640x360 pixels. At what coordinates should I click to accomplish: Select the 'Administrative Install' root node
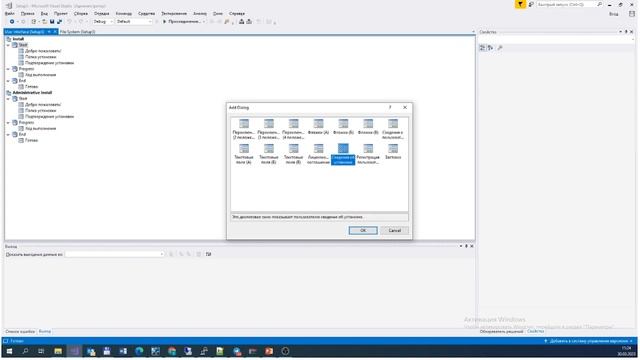pos(32,93)
